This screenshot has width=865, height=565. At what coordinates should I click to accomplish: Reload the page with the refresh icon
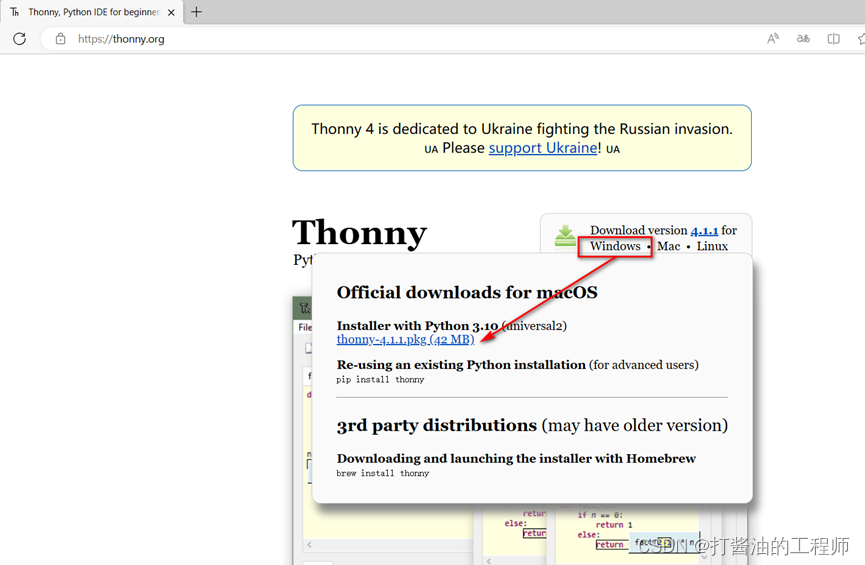(x=19, y=39)
